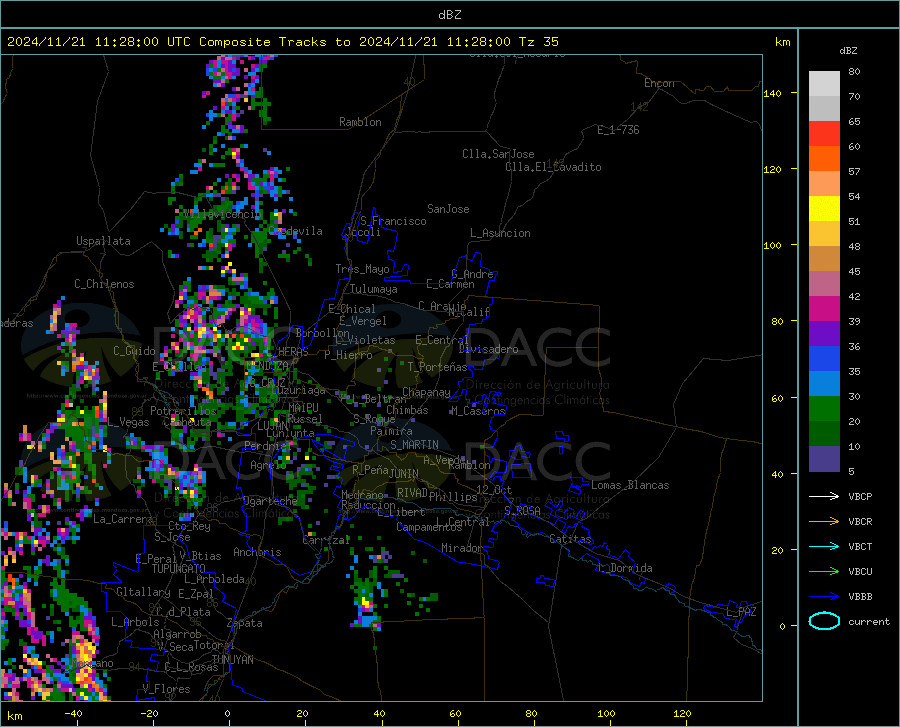900x727 pixels.
Task: Click the 'E_Vergel' map label
Action: (362, 321)
